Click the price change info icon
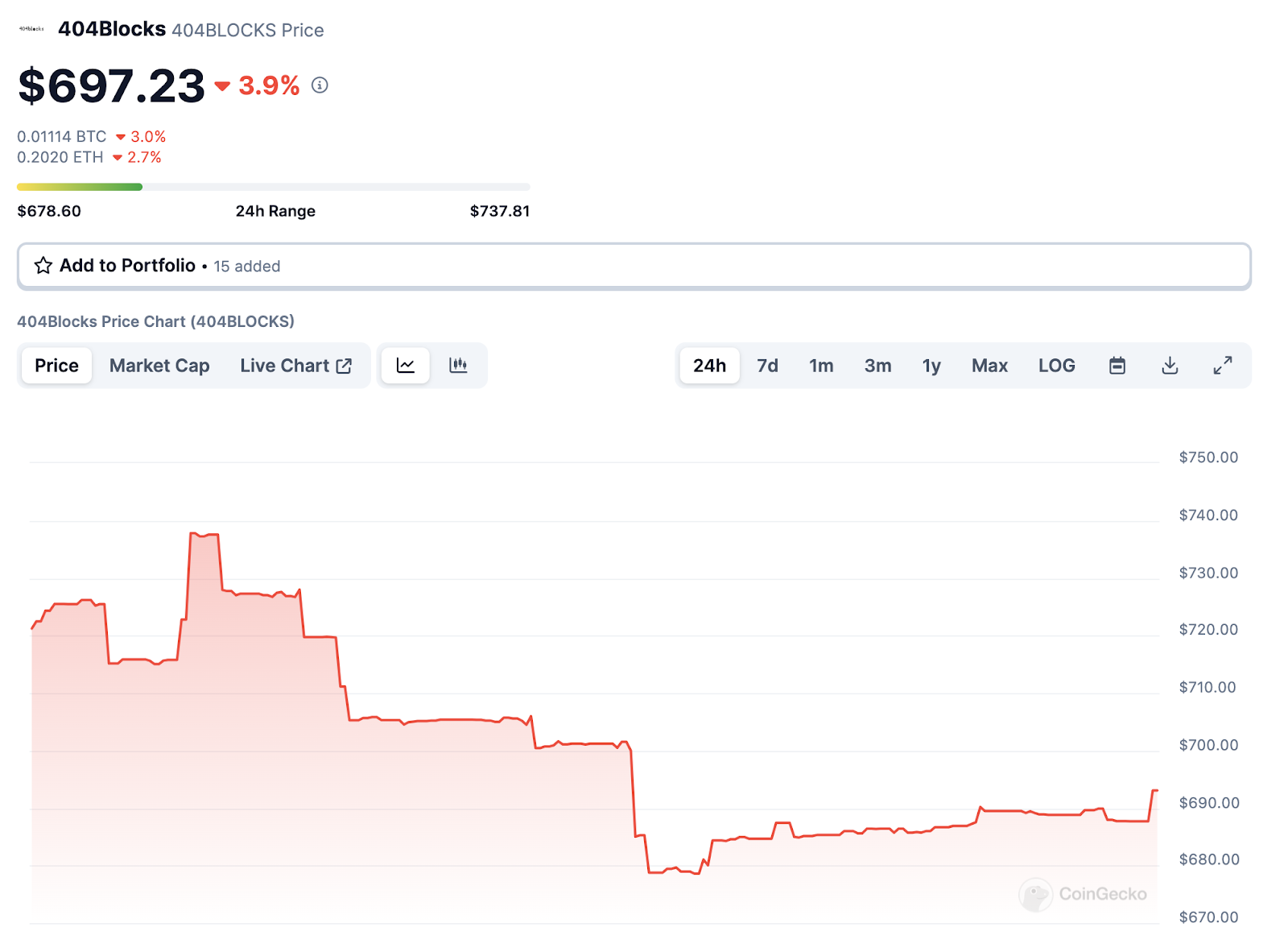Viewport: 1288px width, 952px height. point(320,85)
